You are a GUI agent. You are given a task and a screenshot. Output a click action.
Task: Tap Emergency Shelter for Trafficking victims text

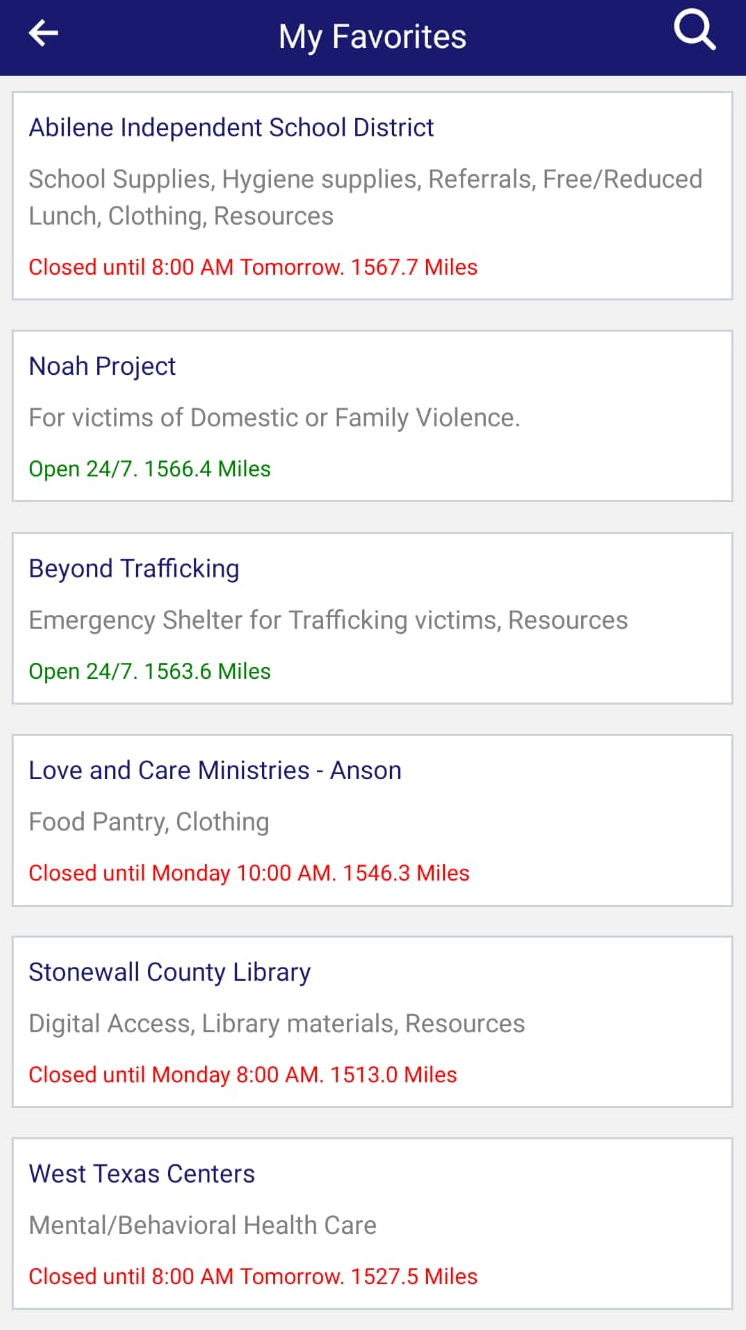328,620
